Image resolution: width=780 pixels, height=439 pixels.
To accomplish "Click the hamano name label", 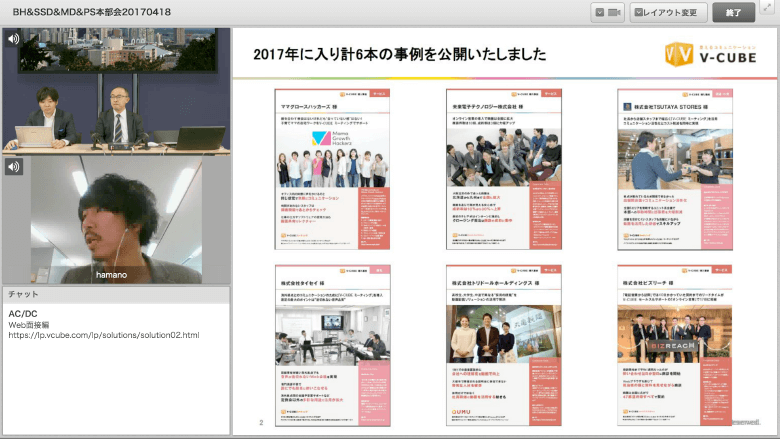I will coord(111,275).
